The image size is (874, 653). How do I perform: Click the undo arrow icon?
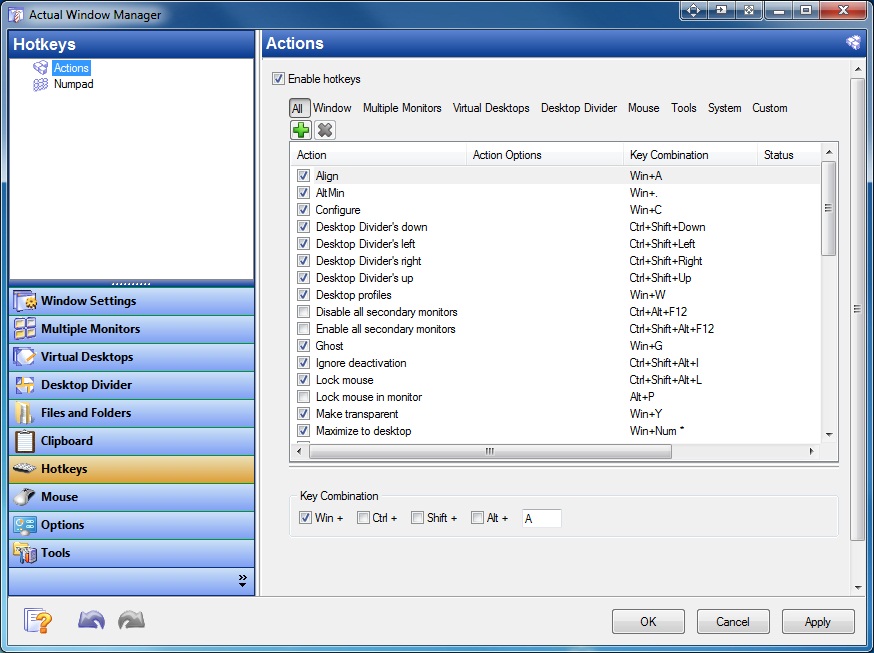coord(91,620)
